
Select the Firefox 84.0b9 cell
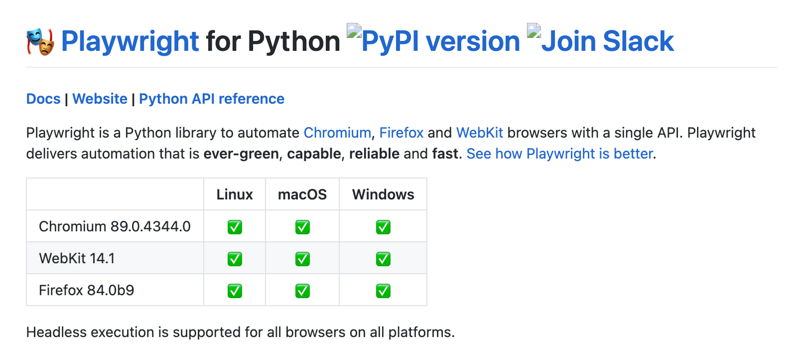click(x=115, y=290)
